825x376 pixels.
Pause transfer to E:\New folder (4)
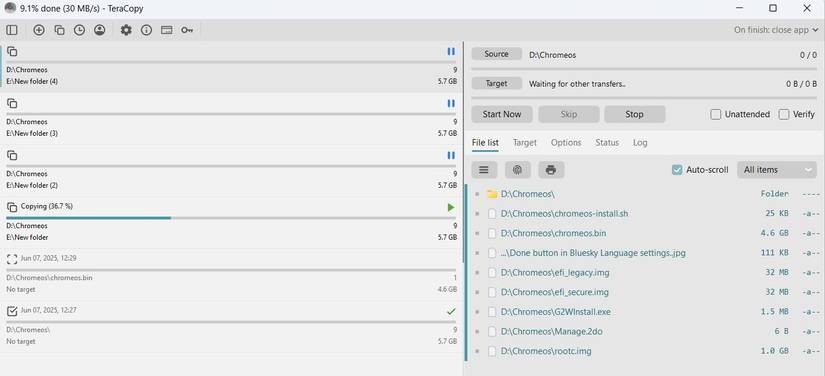point(451,52)
